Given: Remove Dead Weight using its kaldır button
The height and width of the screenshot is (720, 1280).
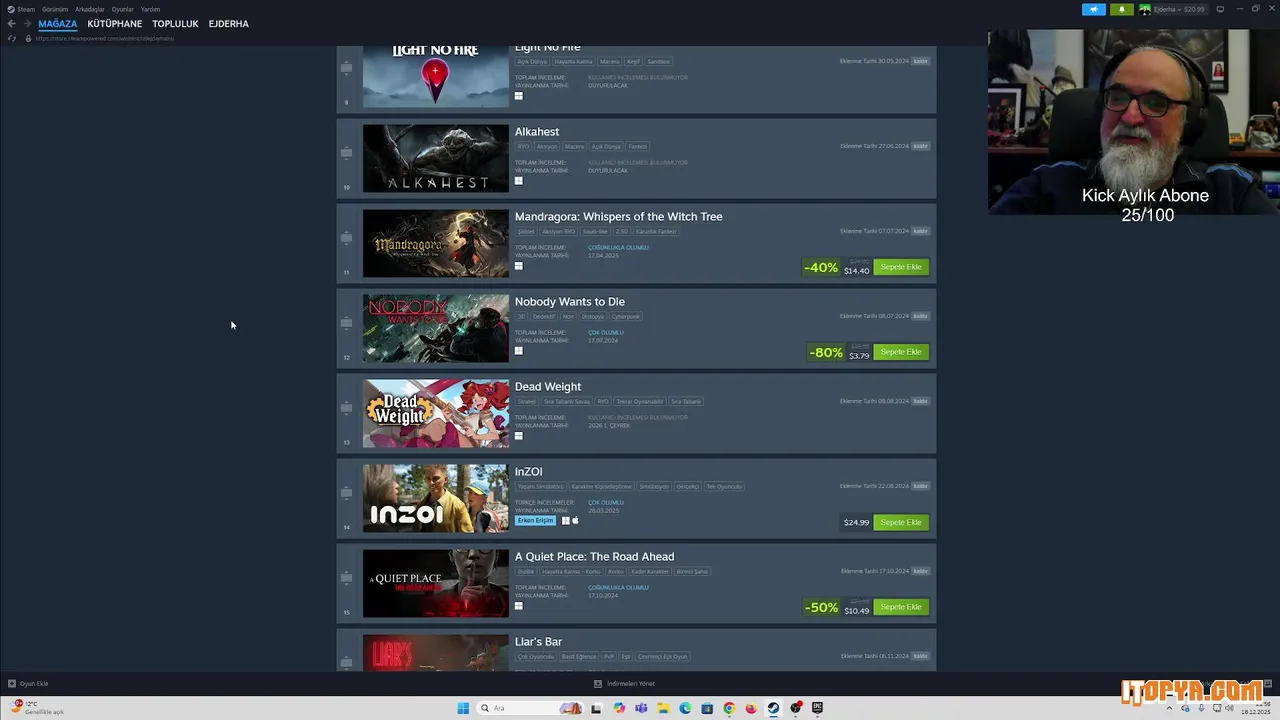Looking at the screenshot, I should pos(921,401).
